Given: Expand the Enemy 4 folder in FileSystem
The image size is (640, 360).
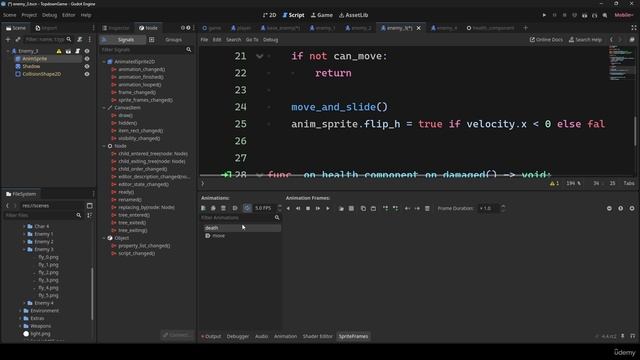Looking at the screenshot, I should point(24,303).
